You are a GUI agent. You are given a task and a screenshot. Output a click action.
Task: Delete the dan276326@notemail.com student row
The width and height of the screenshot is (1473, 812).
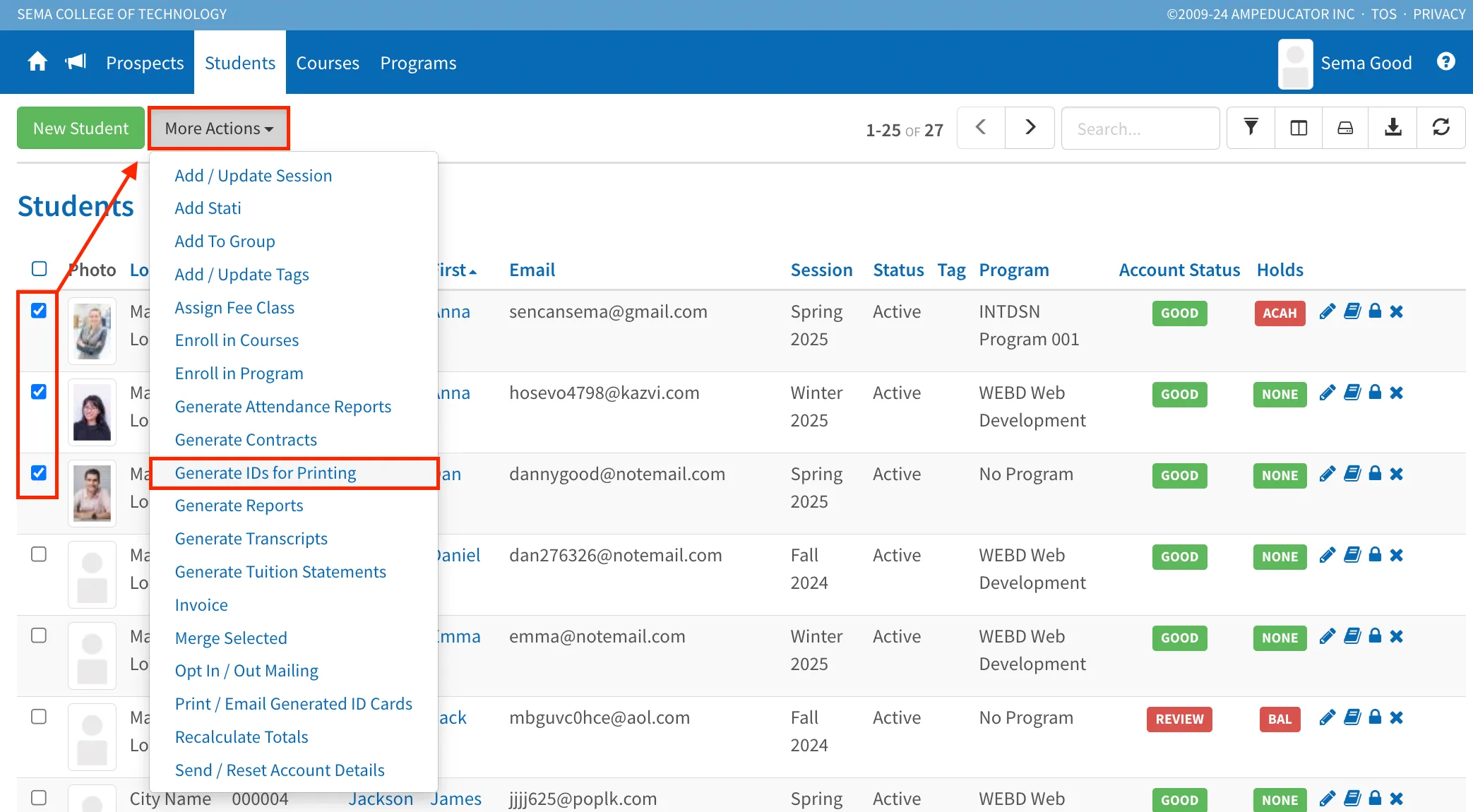[1397, 555]
